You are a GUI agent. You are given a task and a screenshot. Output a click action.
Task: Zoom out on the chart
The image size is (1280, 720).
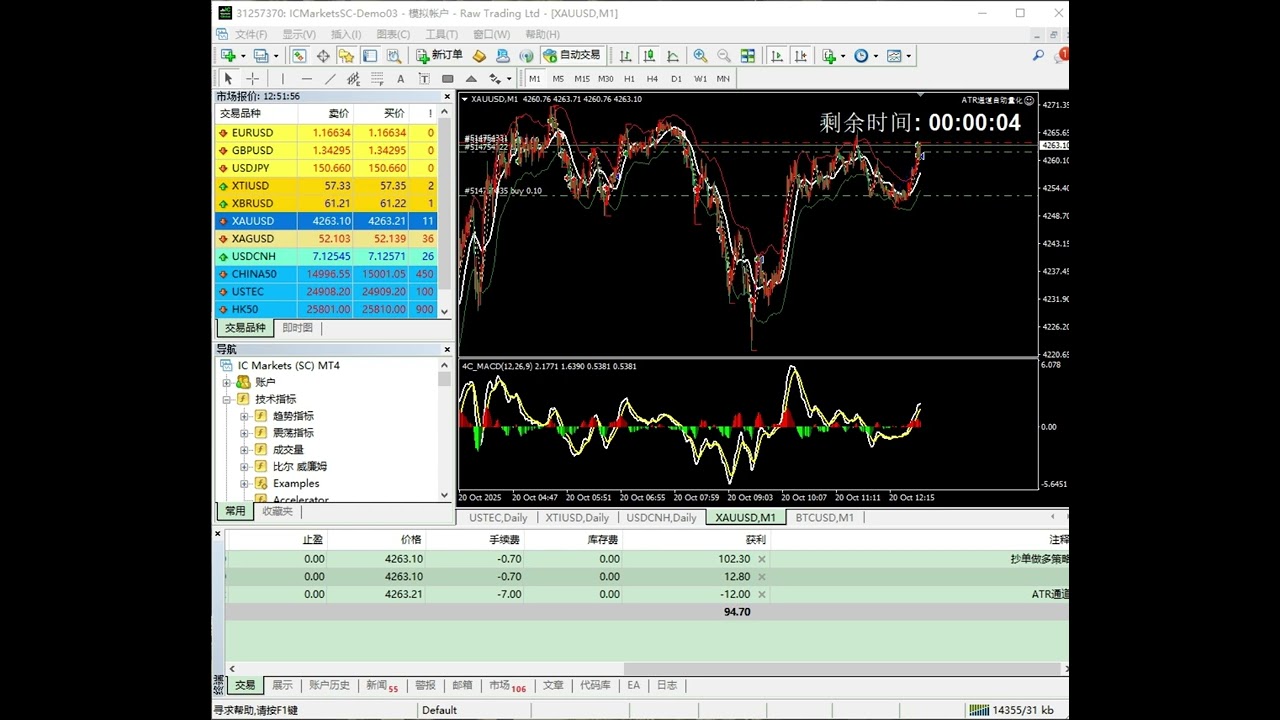[723, 56]
